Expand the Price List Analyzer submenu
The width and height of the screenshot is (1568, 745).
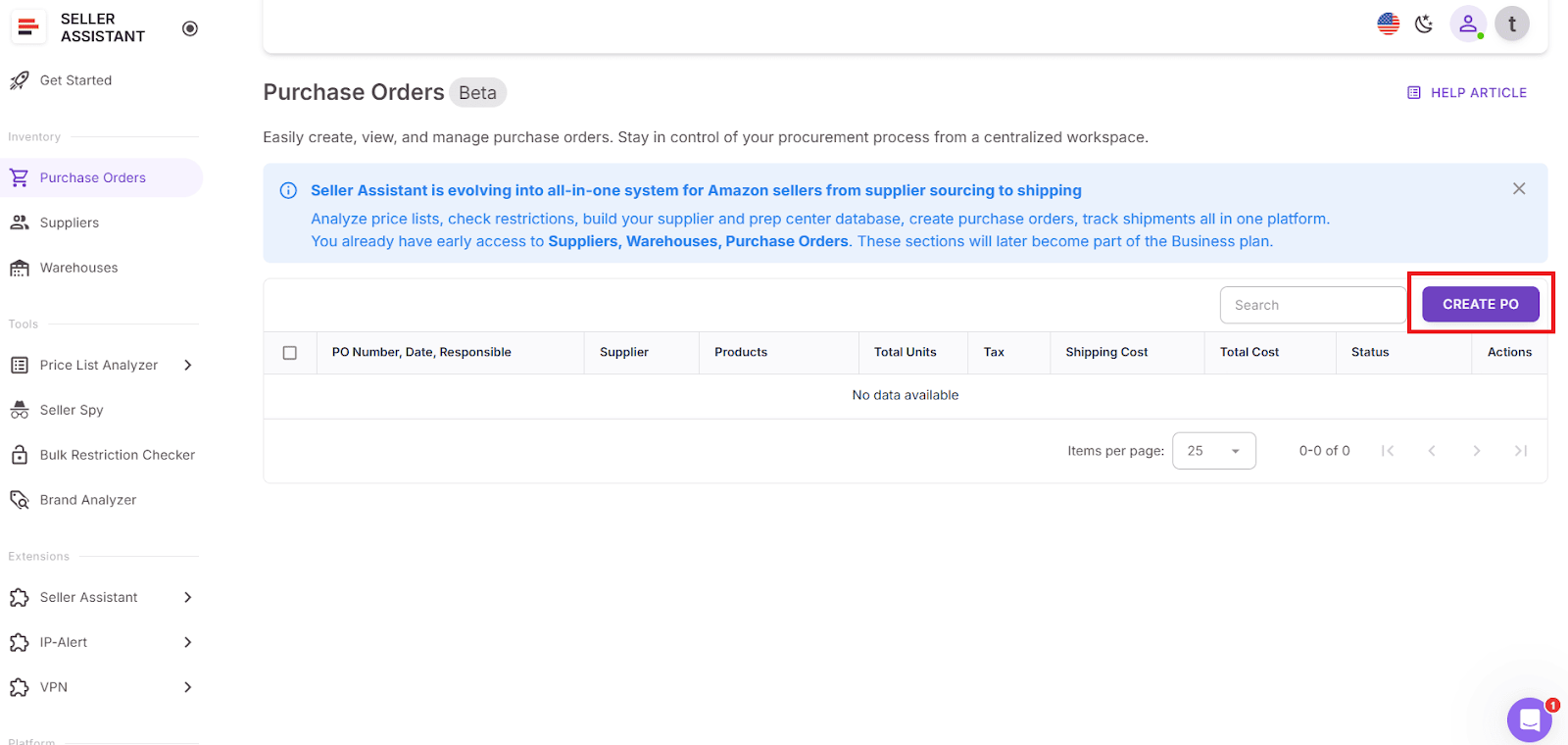pyautogui.click(x=188, y=365)
